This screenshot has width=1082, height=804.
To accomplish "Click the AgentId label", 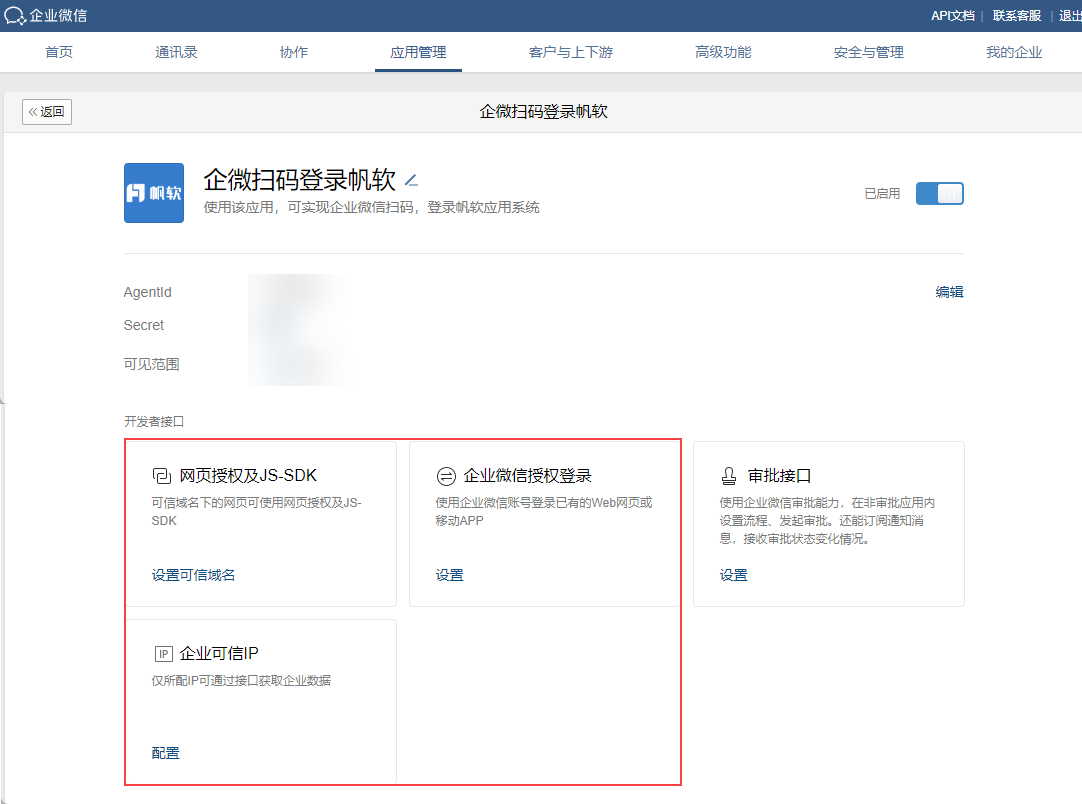I will pyautogui.click(x=148, y=292).
